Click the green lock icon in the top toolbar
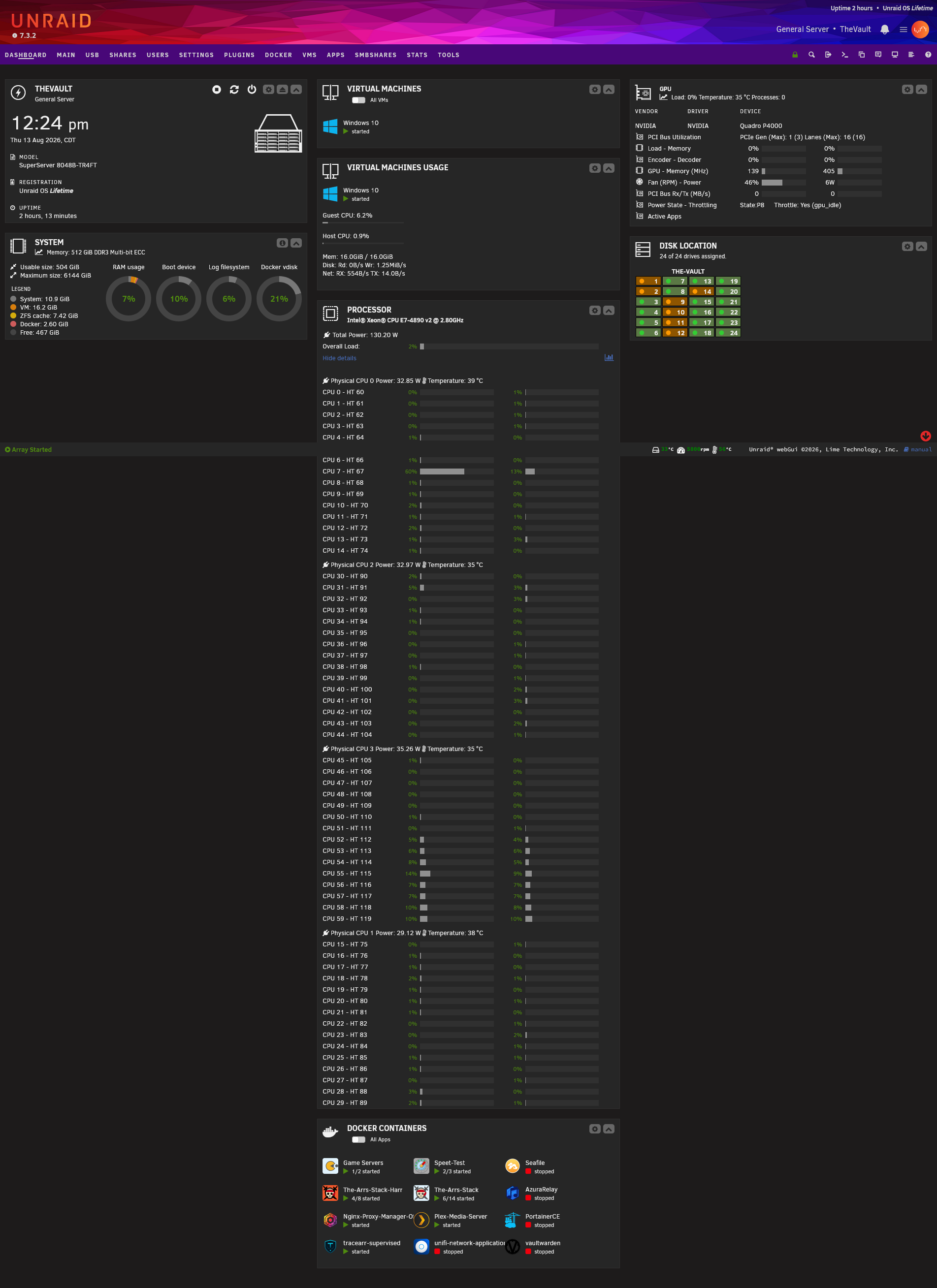 [x=795, y=55]
